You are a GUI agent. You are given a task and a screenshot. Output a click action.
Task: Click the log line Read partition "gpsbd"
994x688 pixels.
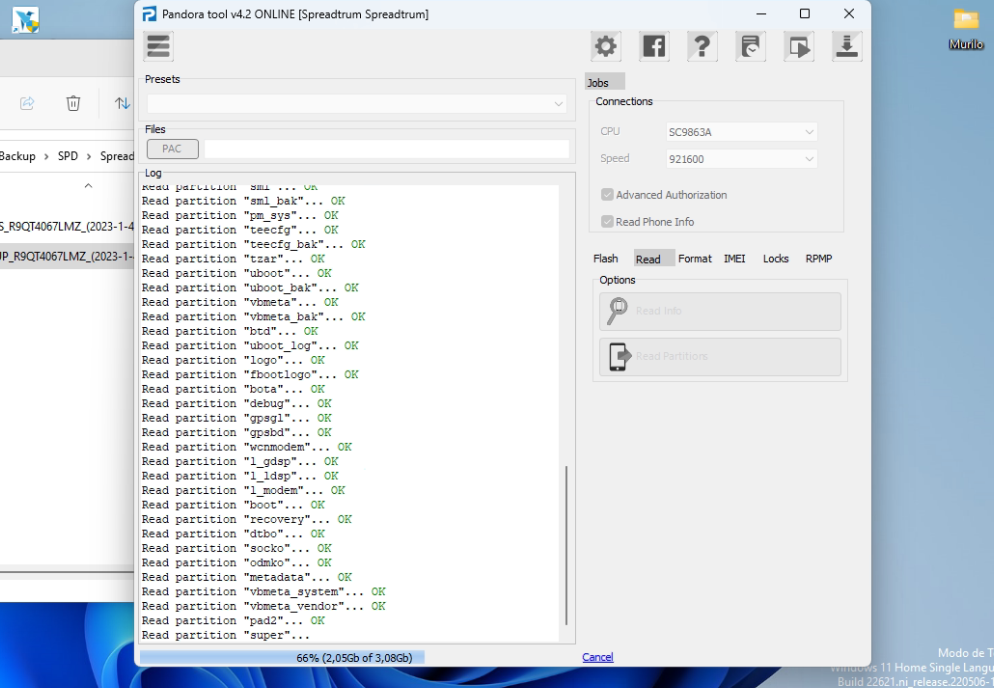pos(236,432)
